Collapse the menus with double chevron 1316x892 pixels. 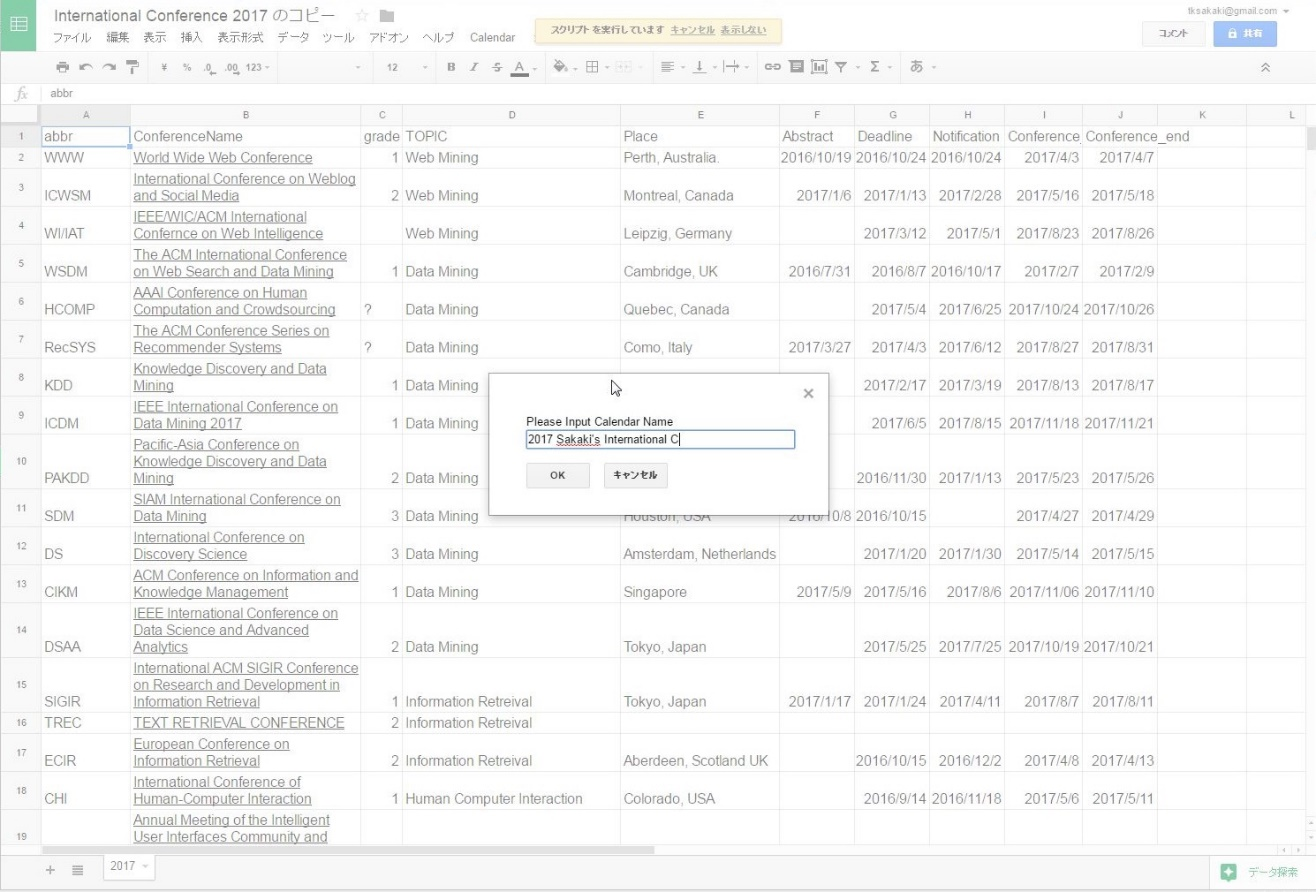1265,67
